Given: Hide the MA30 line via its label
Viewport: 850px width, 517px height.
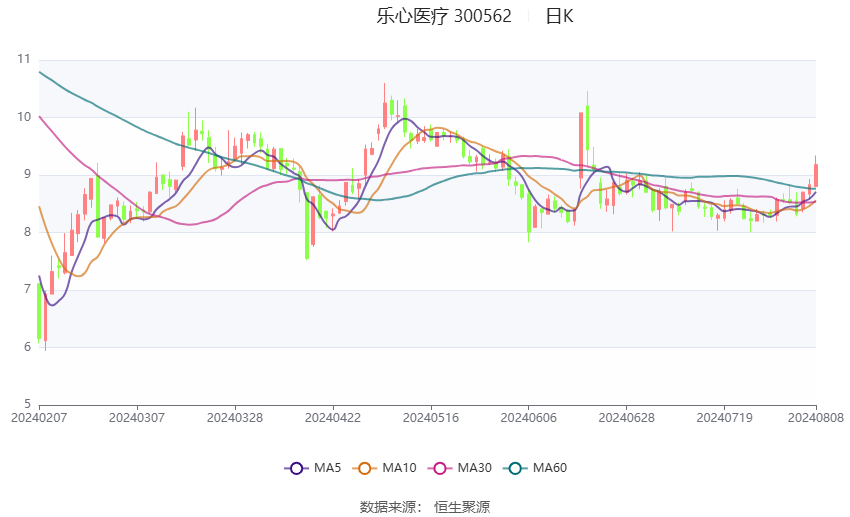Looking at the screenshot, I should point(474,468).
